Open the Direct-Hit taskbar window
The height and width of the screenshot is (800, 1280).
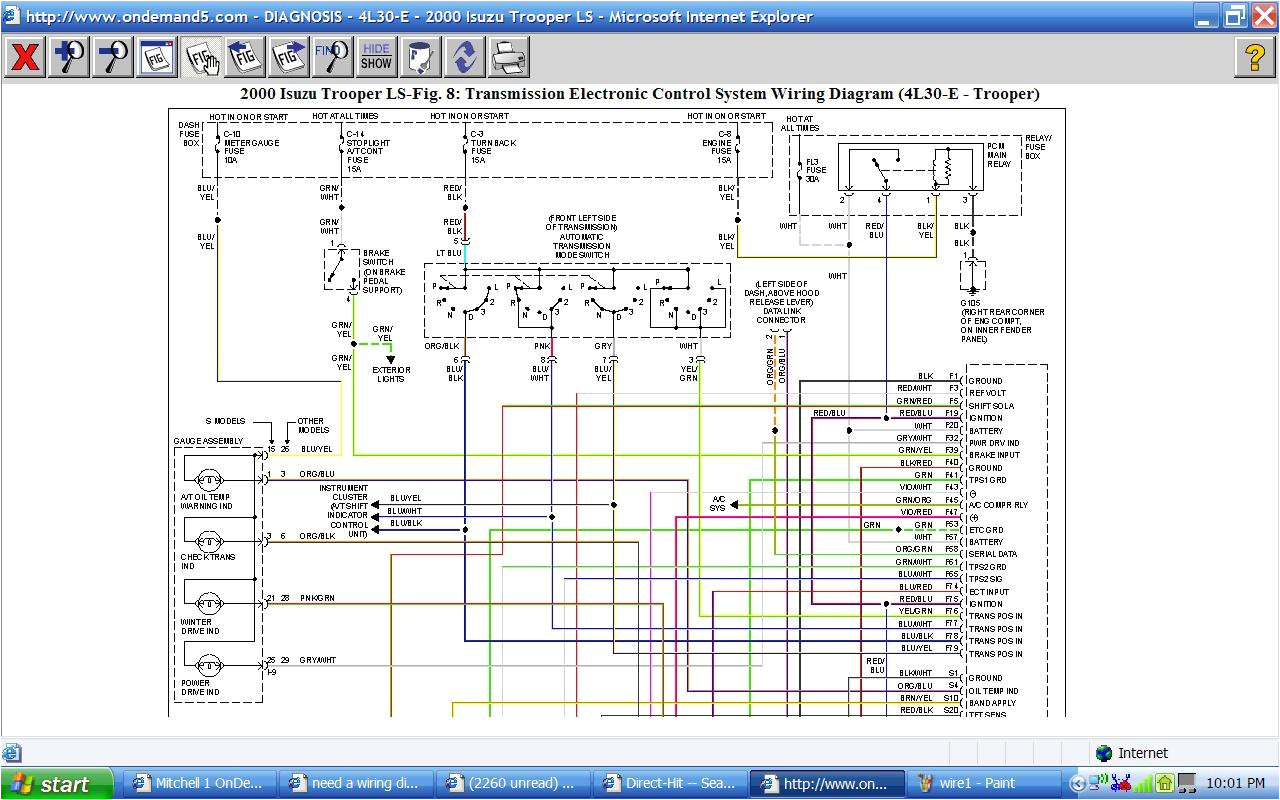point(669,784)
